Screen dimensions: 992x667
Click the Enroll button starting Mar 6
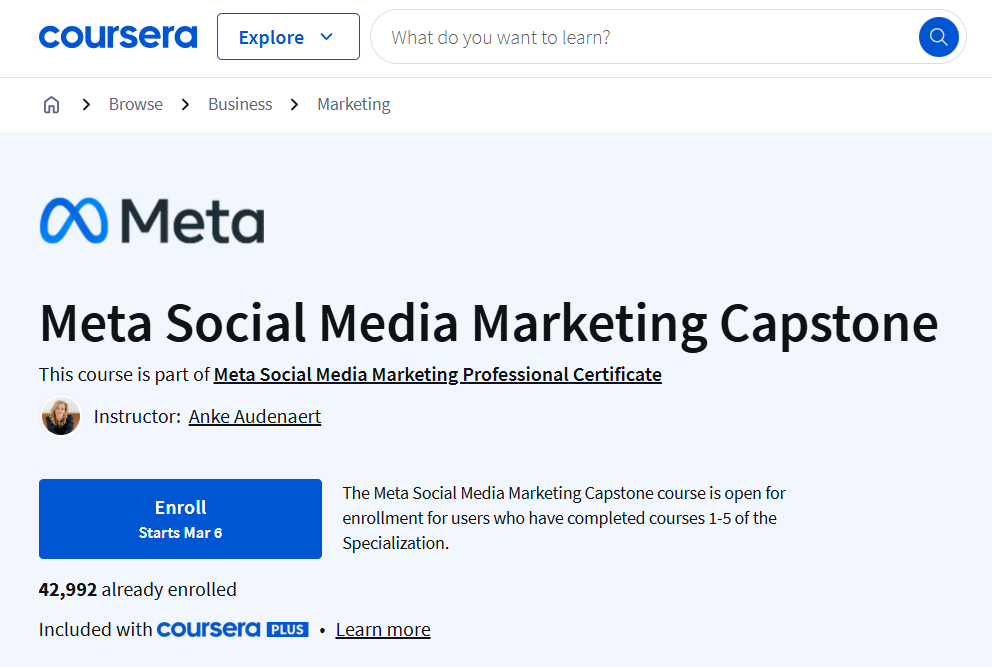(x=180, y=518)
